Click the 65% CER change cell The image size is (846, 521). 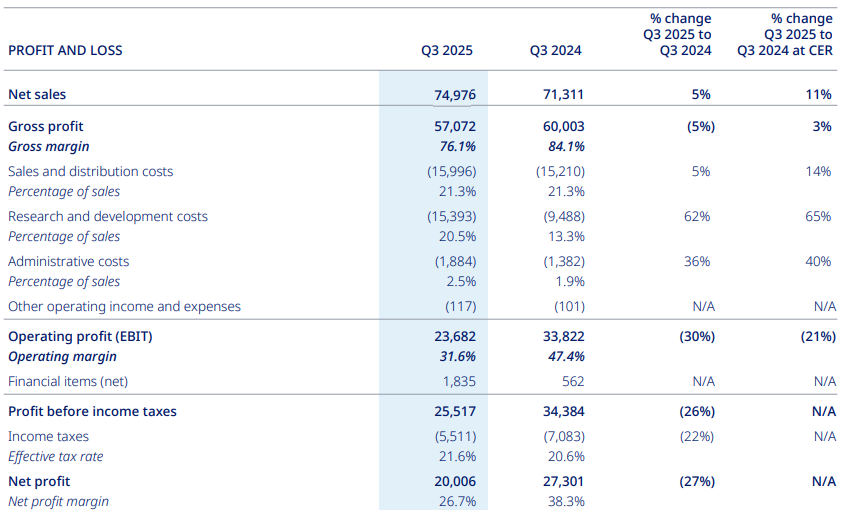point(818,216)
